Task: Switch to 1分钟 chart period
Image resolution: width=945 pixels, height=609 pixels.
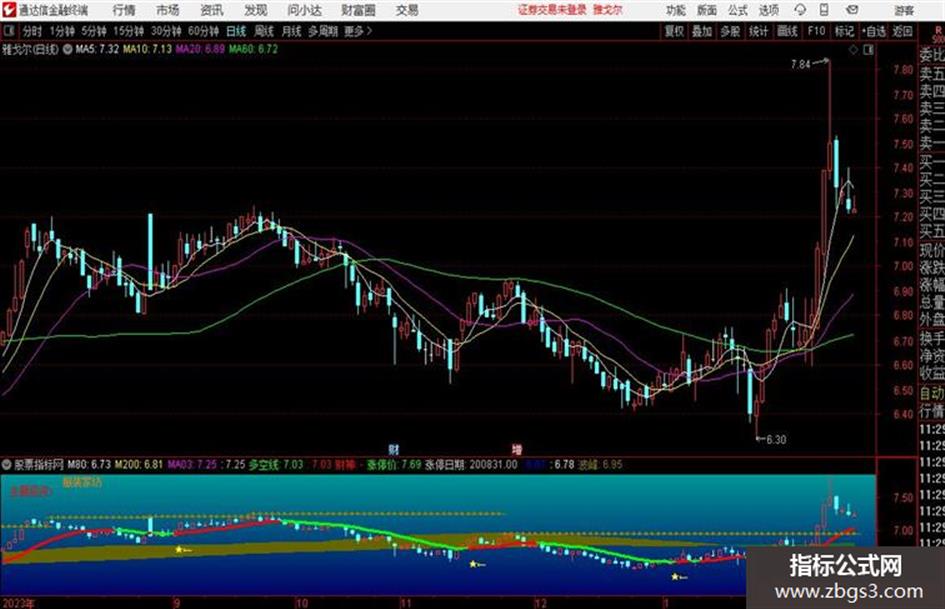Action: coord(62,31)
